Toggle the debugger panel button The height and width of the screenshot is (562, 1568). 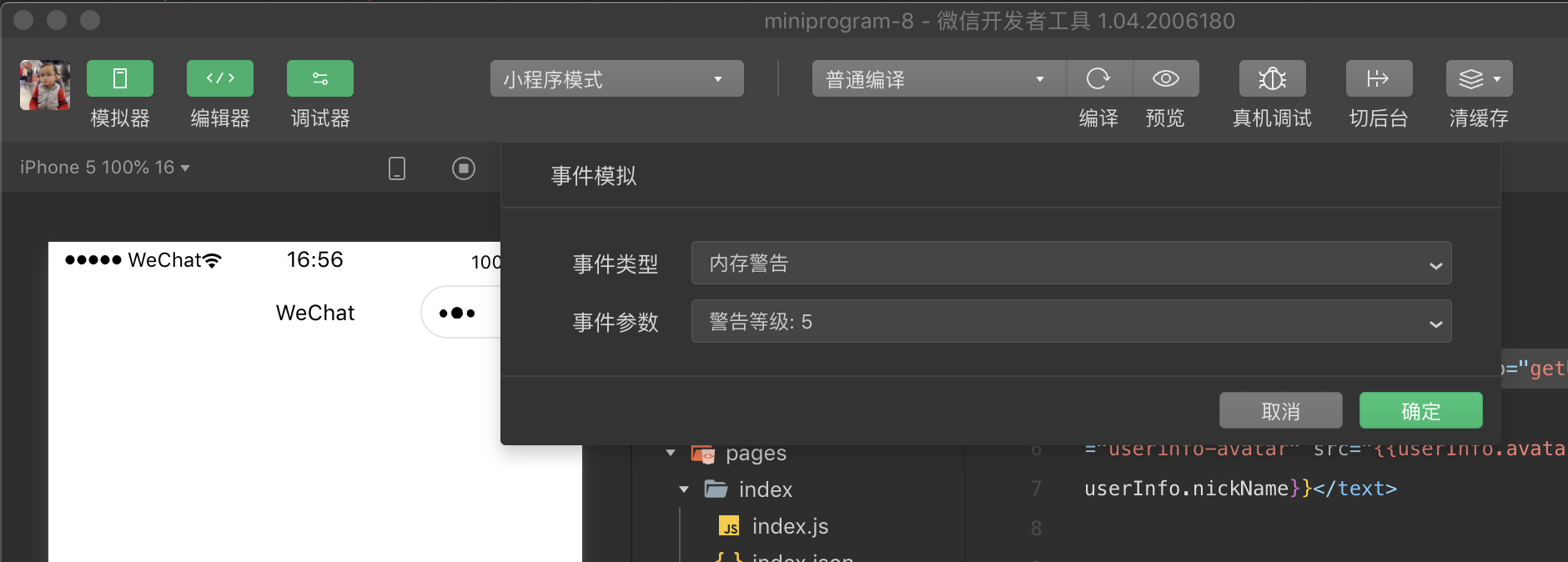[320, 78]
